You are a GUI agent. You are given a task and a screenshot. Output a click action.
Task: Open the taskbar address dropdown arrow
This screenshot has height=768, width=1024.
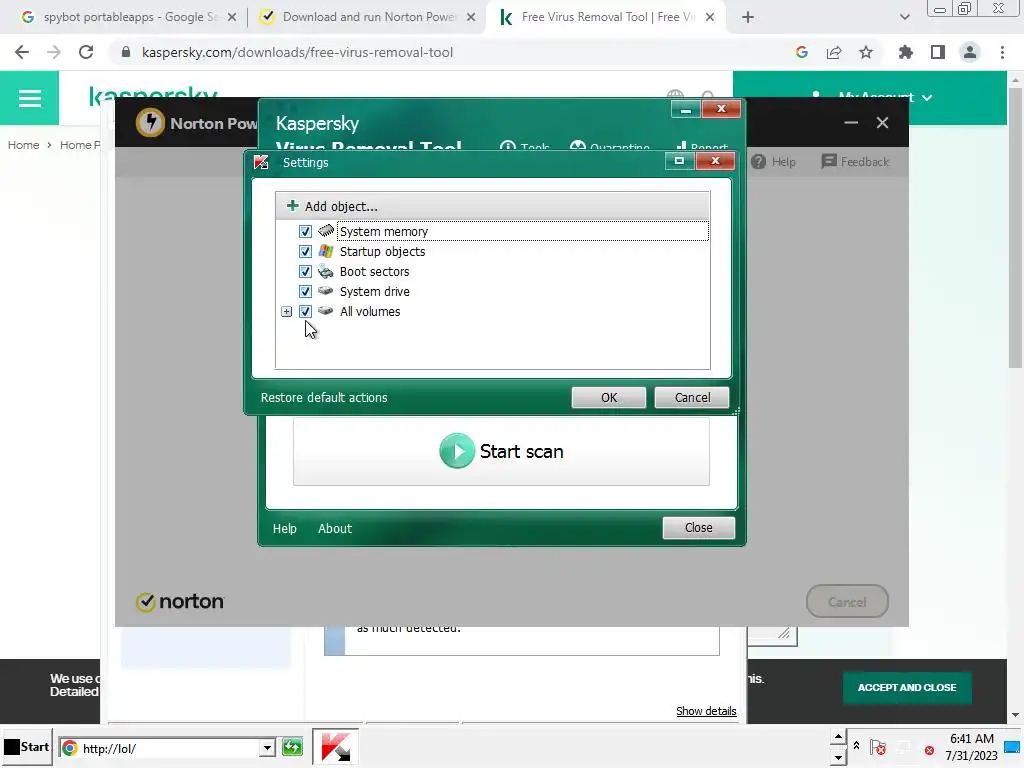click(267, 748)
